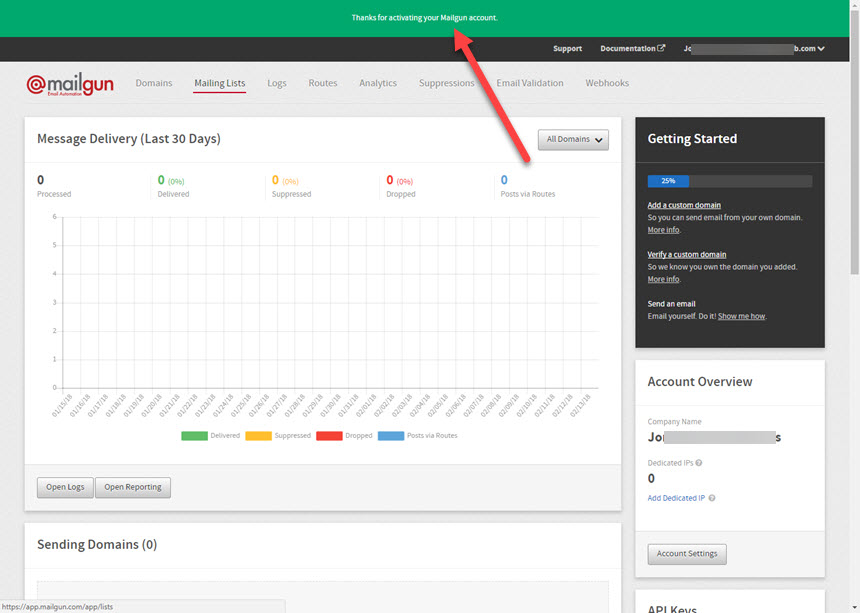Click More info under Verify a custom domain
Screen dimensions: 860x613
663,279
